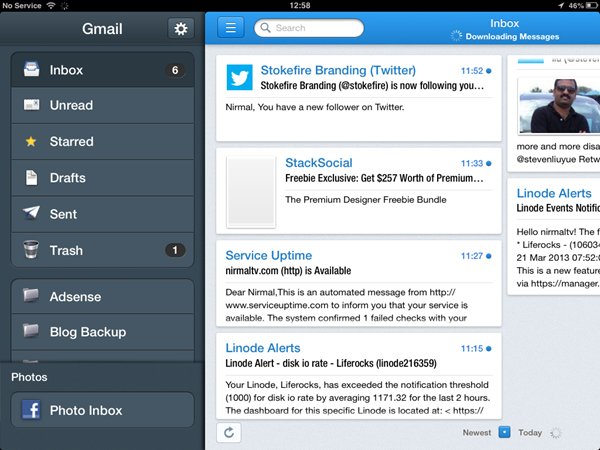This screenshot has width=600, height=450.
Task: Click the Photos section header
Action: coord(29,377)
